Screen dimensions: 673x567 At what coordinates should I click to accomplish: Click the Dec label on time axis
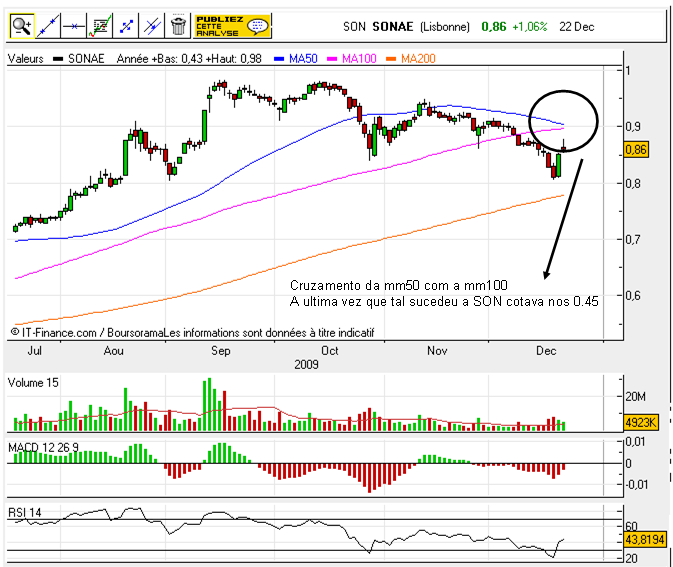click(546, 351)
